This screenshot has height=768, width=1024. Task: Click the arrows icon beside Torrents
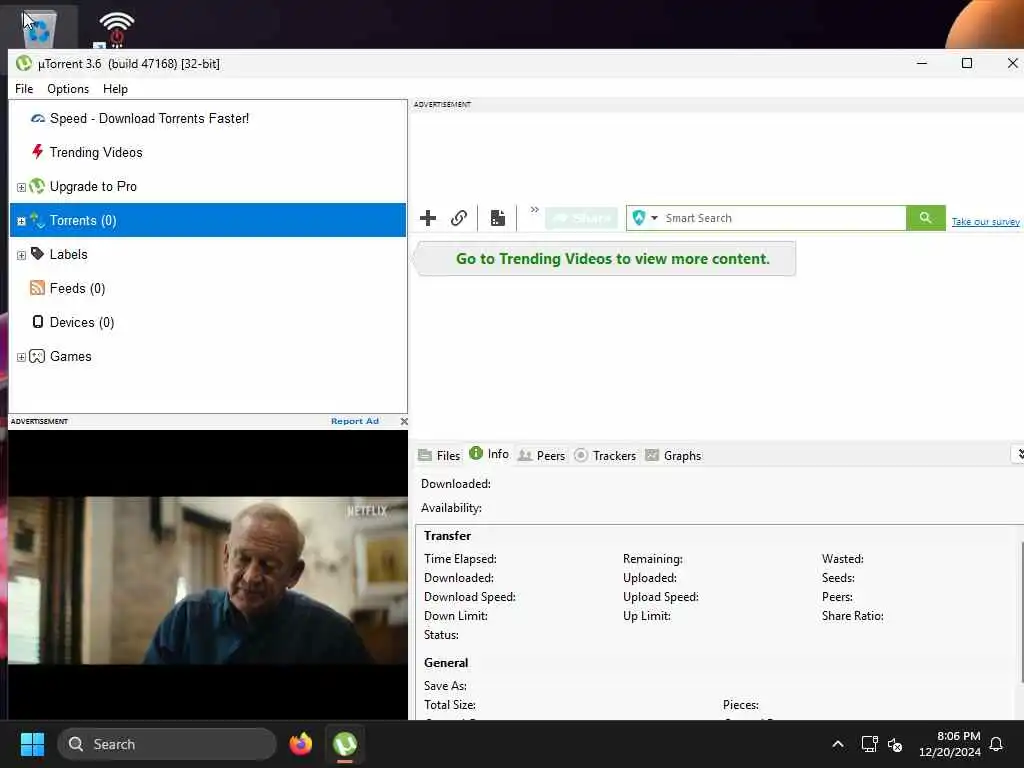[37, 220]
